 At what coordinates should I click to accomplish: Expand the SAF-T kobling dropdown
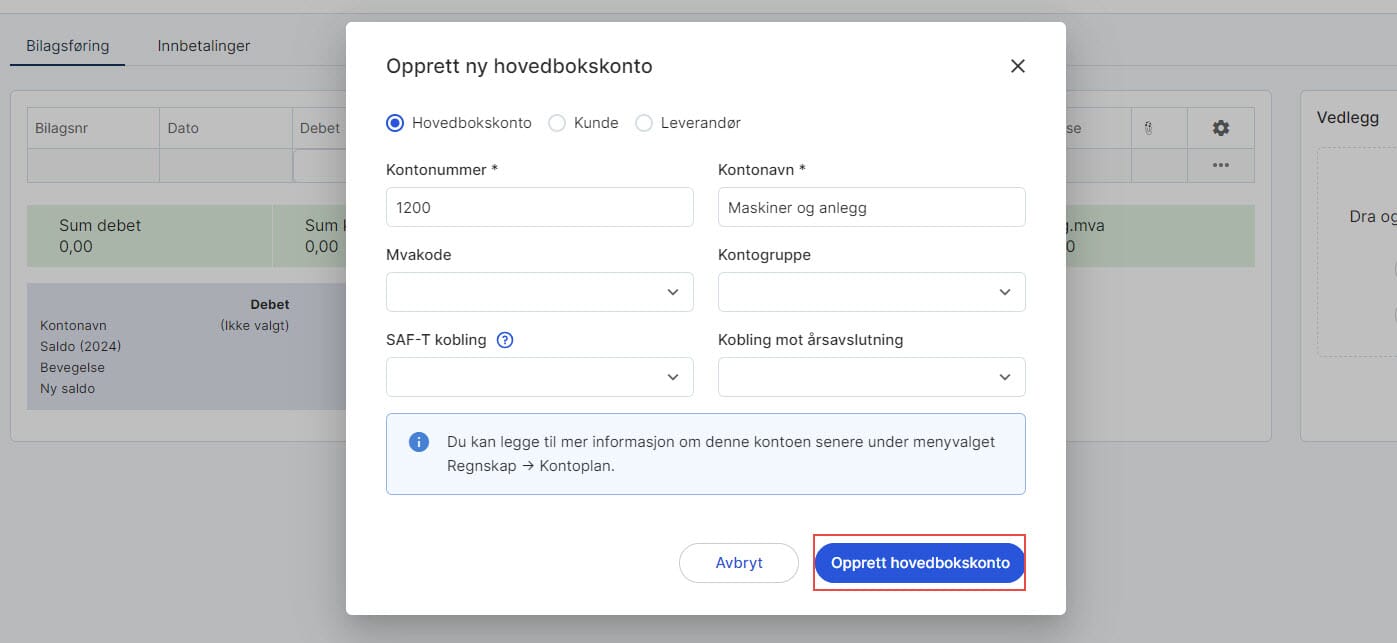(539, 376)
